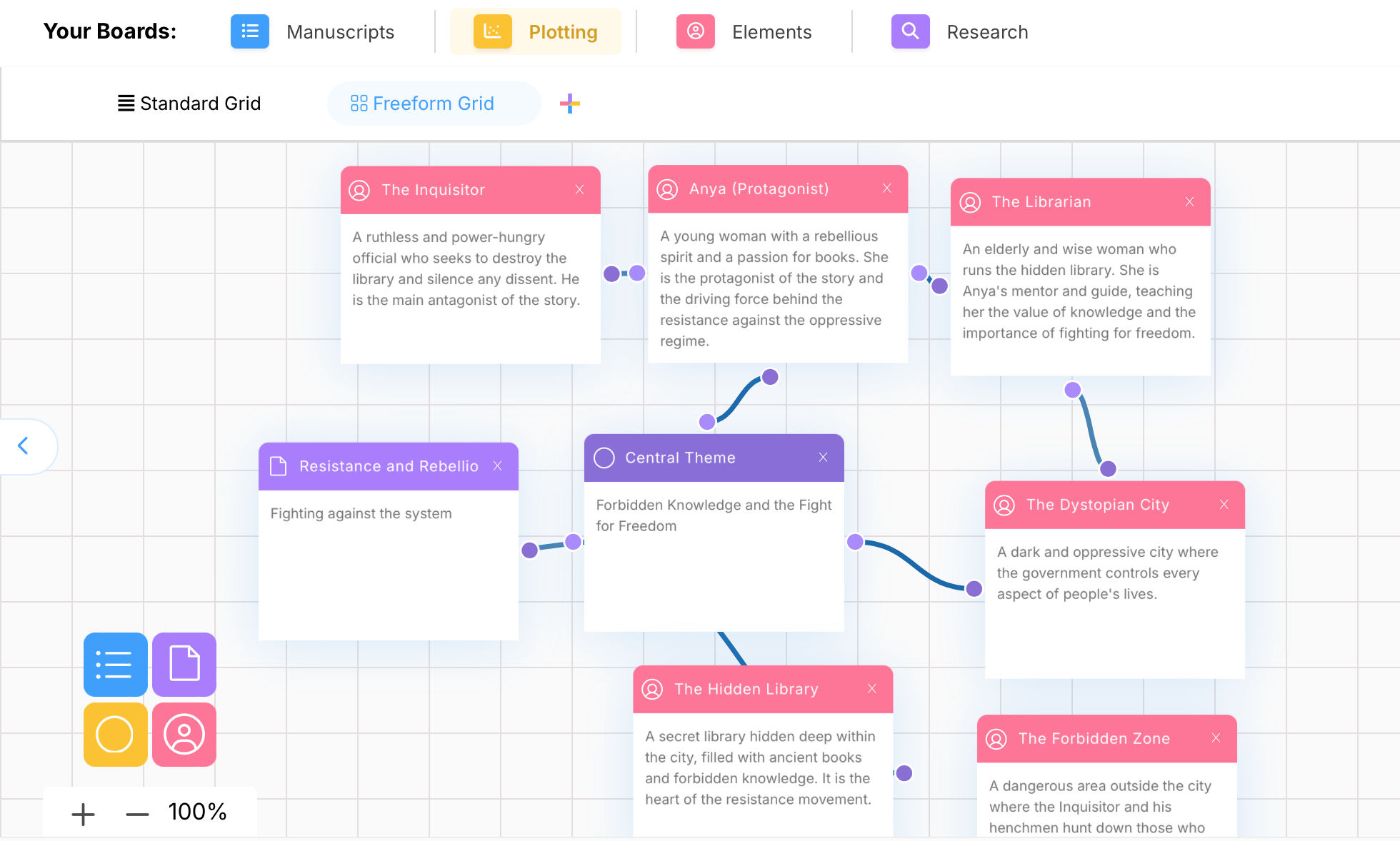The image size is (1400, 841).
Task: Close the Central Theme card
Action: pos(823,457)
